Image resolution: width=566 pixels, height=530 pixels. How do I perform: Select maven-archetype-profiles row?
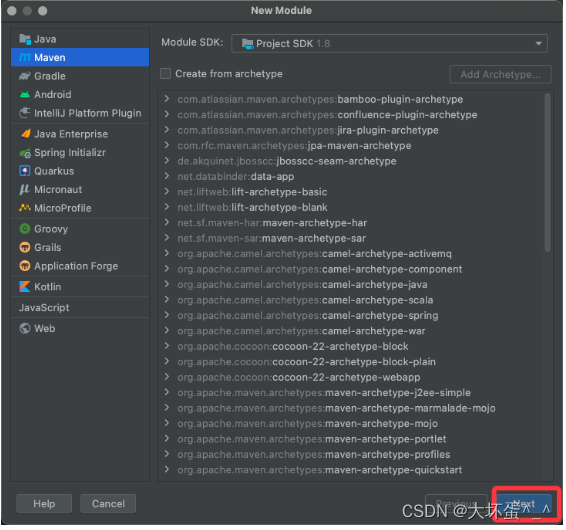351,455
